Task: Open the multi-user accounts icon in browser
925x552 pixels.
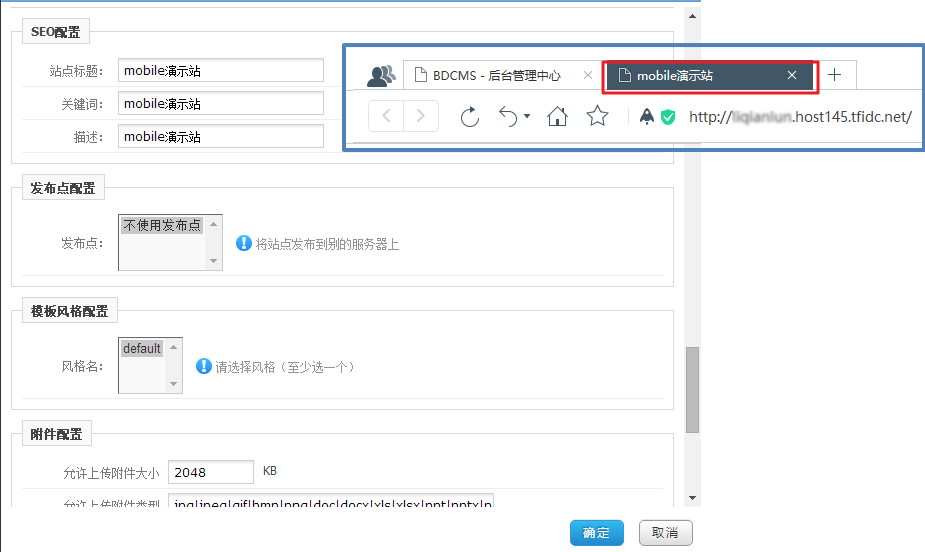Action: (381, 75)
